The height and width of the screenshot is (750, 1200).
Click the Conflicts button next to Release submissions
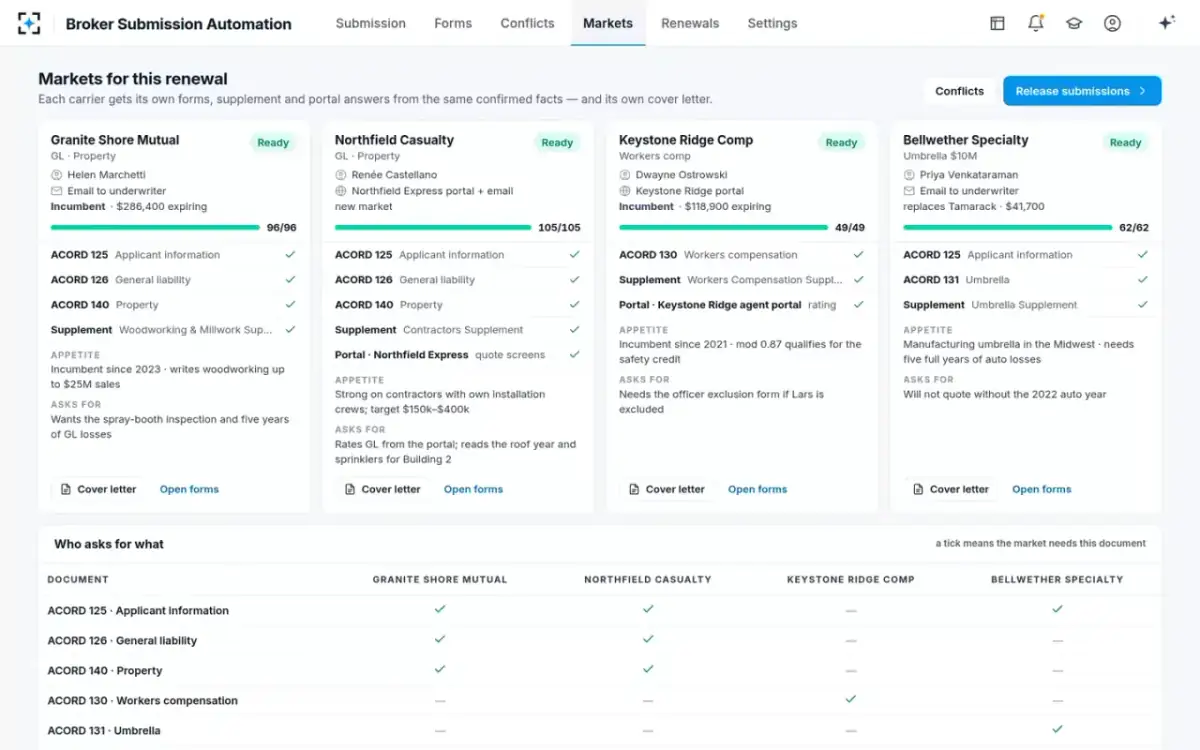pos(960,91)
